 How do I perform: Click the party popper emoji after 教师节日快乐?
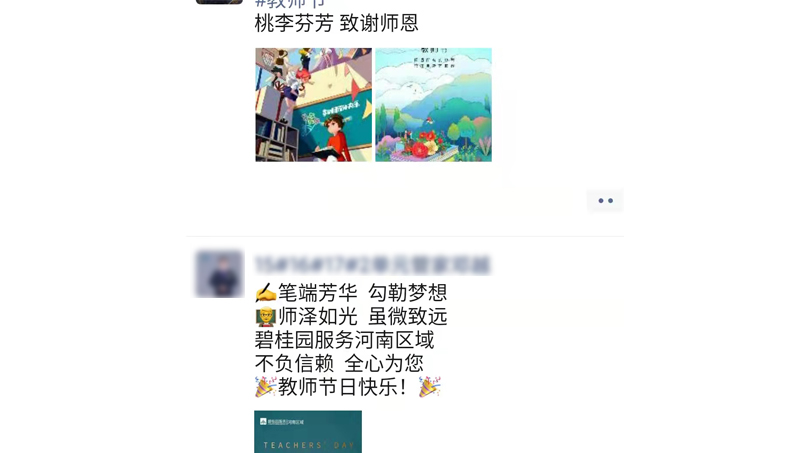click(x=429, y=387)
